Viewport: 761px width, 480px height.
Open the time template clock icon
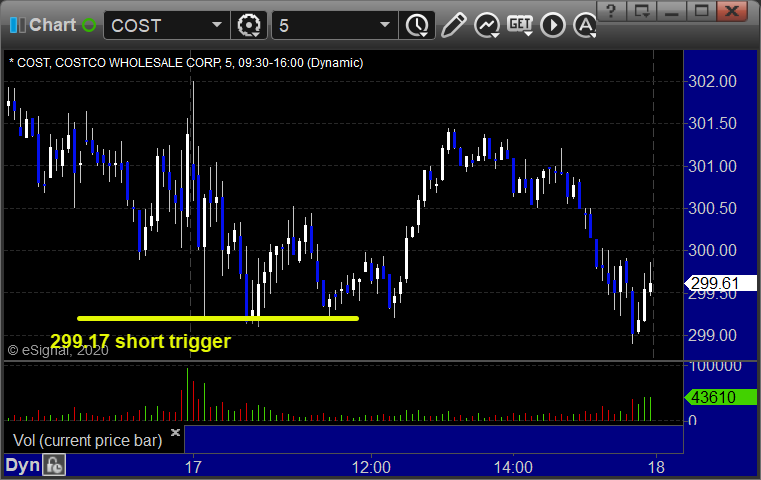[x=417, y=25]
